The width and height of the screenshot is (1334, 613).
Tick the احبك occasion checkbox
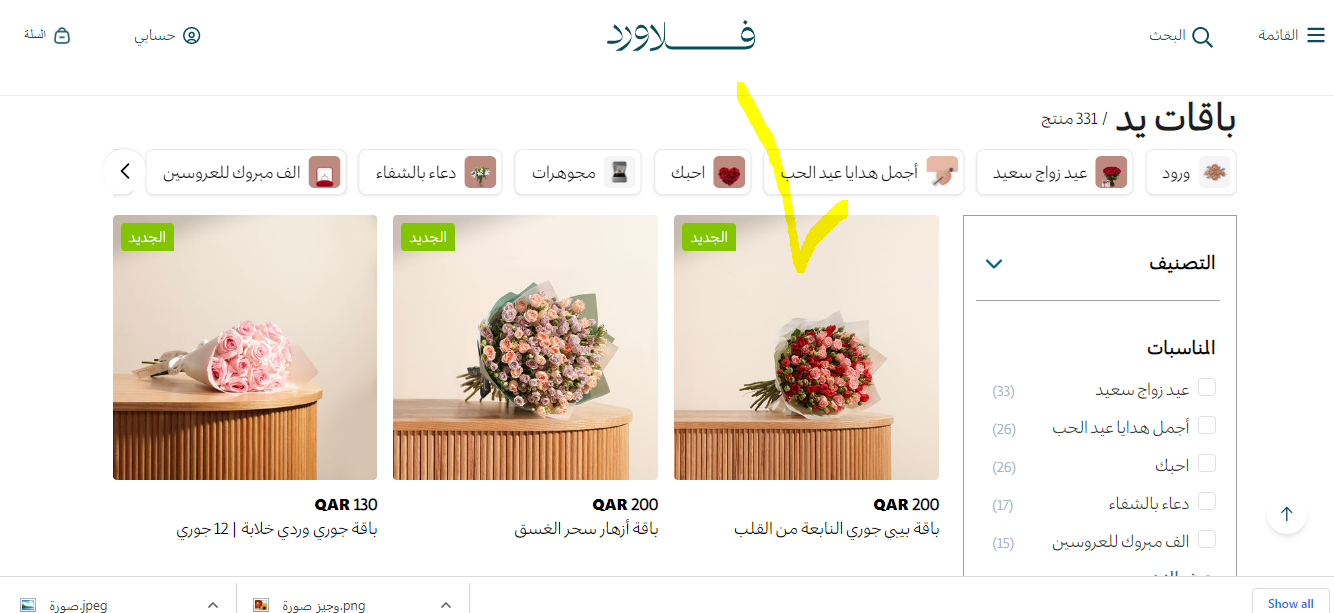point(1207,463)
